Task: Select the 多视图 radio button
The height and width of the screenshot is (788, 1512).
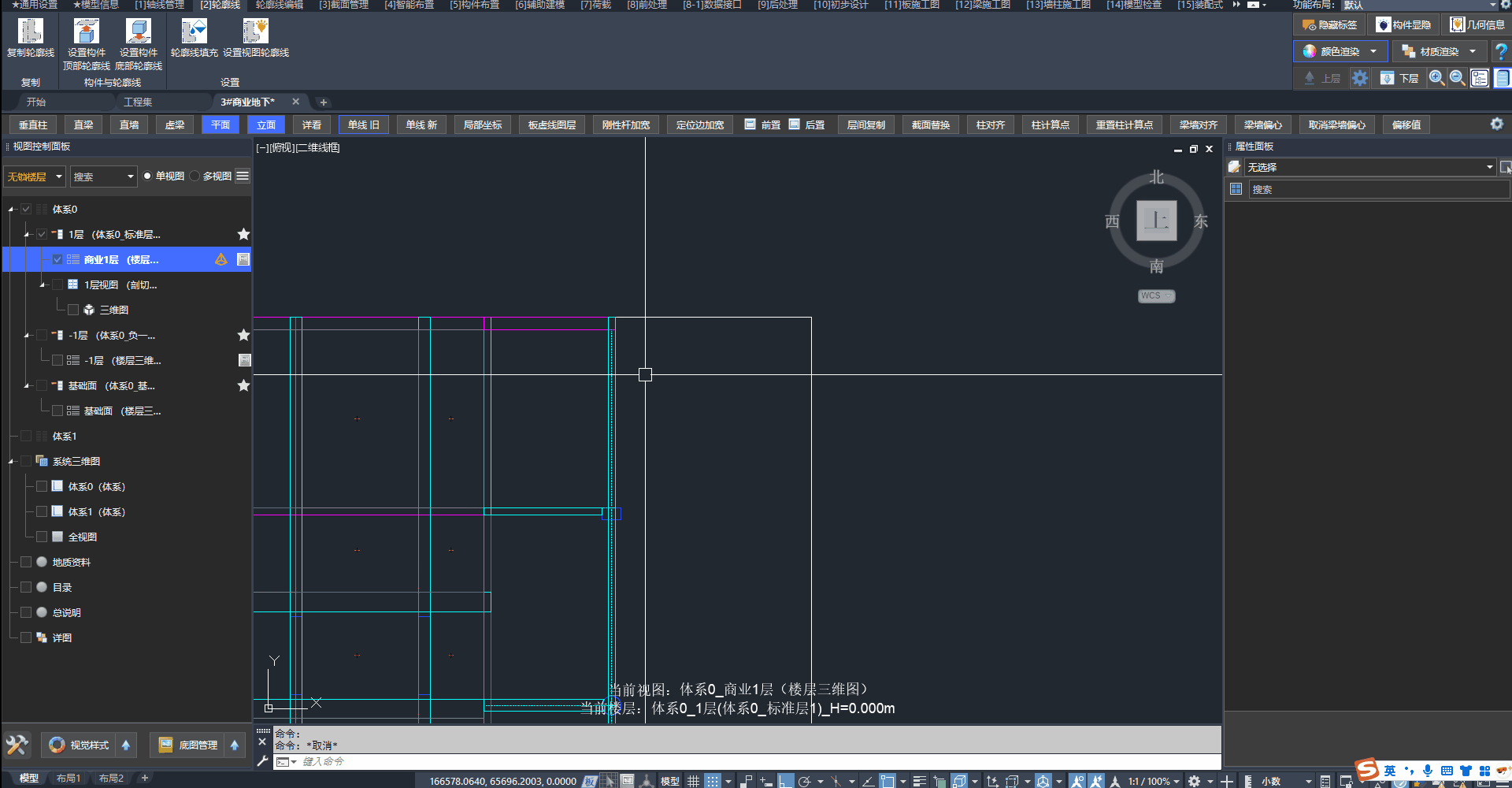Action: coord(195,177)
